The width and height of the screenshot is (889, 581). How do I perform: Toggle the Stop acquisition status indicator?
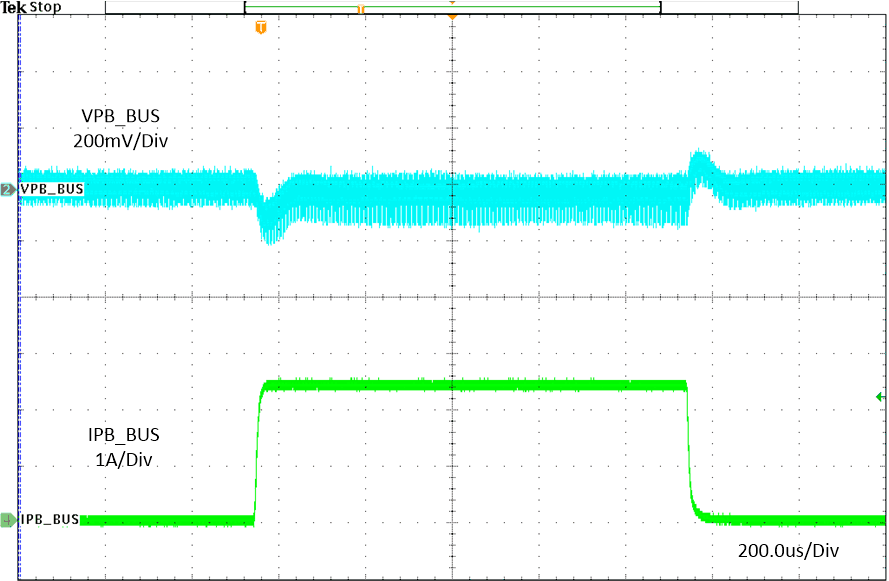(46, 7)
